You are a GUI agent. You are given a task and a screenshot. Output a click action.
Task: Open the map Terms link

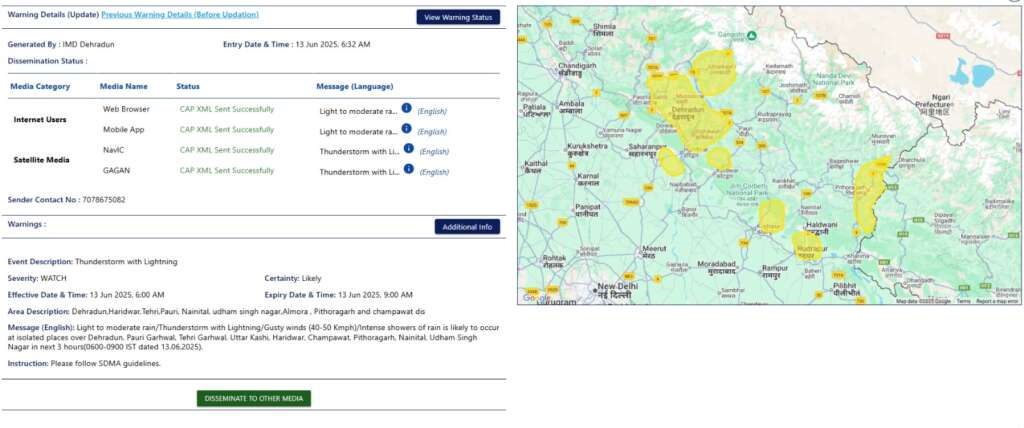click(x=963, y=301)
